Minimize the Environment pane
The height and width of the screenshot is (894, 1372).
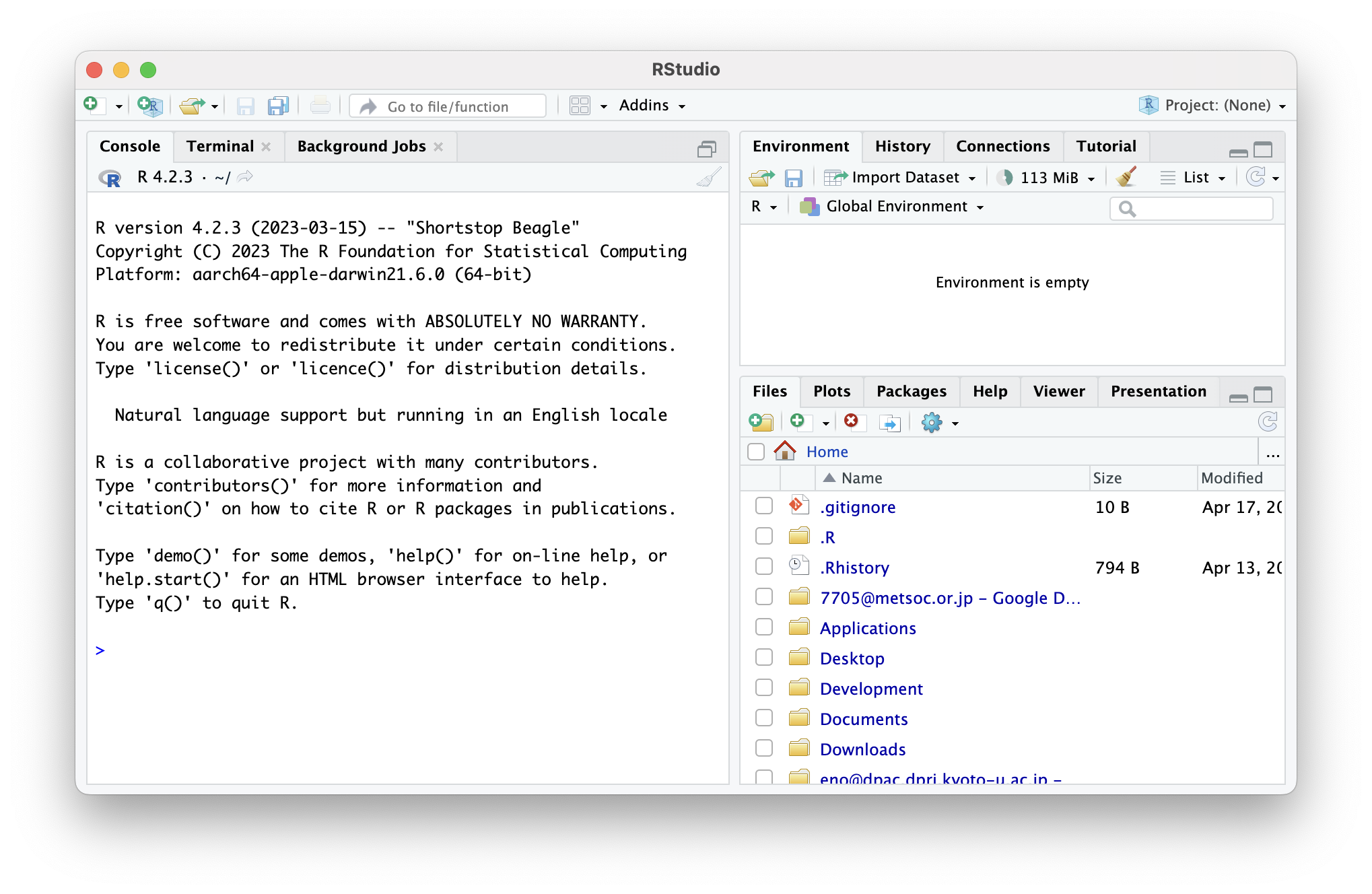click(1238, 152)
